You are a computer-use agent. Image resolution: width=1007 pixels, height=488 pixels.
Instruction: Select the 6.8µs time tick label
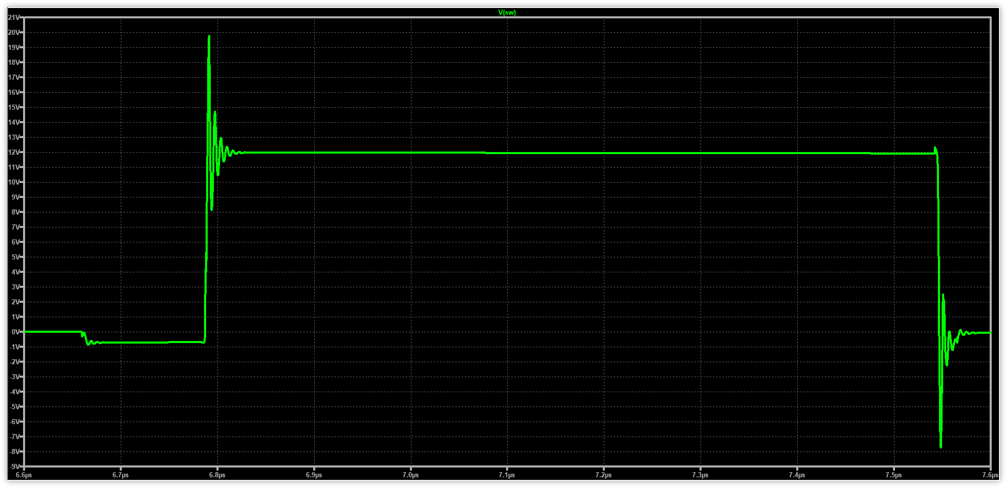point(217,475)
